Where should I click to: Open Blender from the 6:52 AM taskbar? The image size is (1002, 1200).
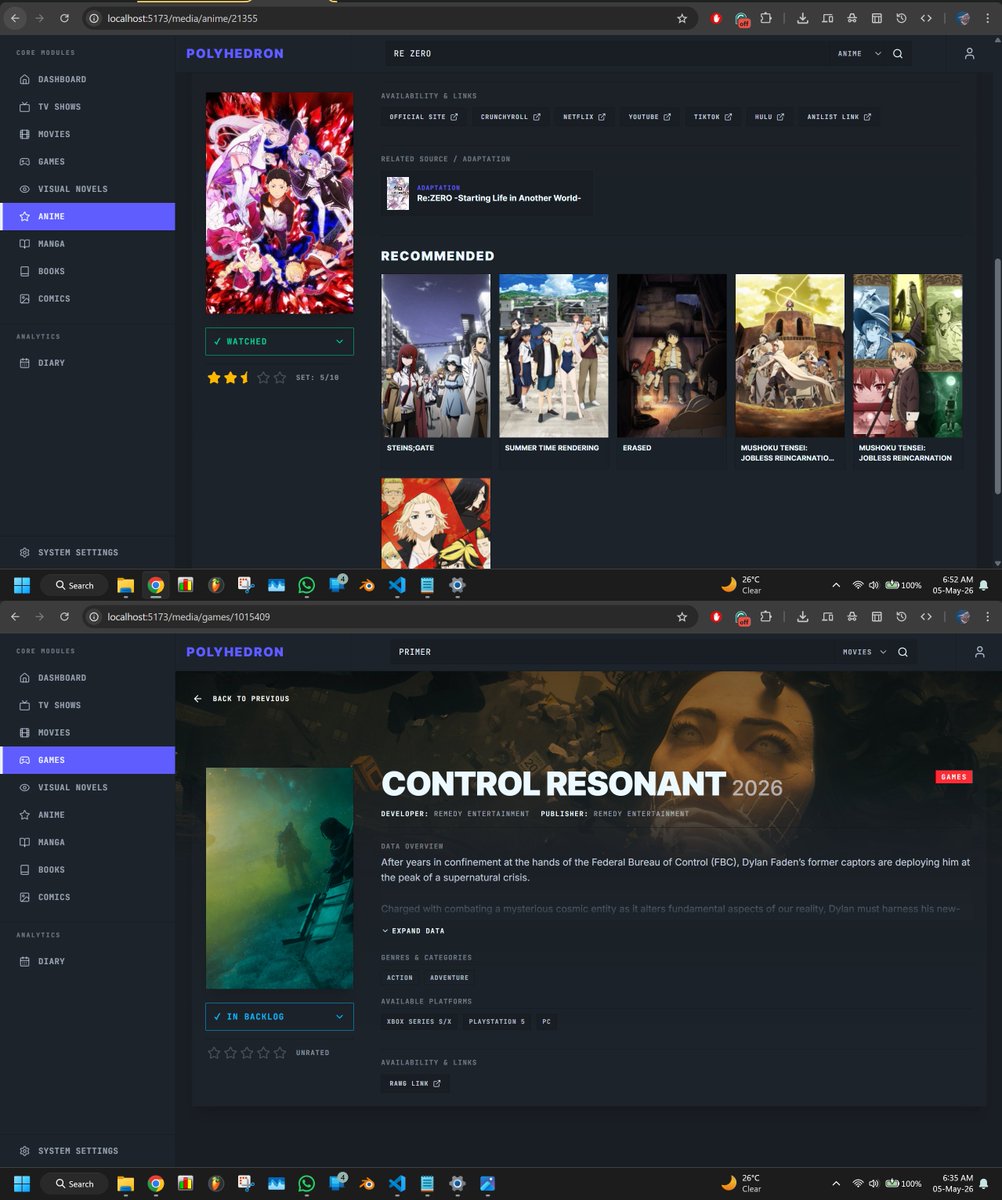tap(369, 585)
